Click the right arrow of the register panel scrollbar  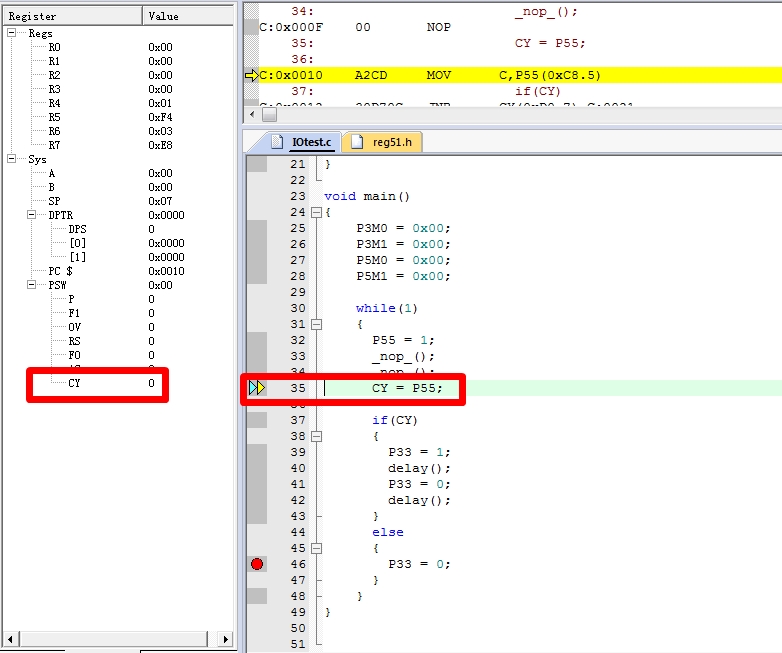225,639
